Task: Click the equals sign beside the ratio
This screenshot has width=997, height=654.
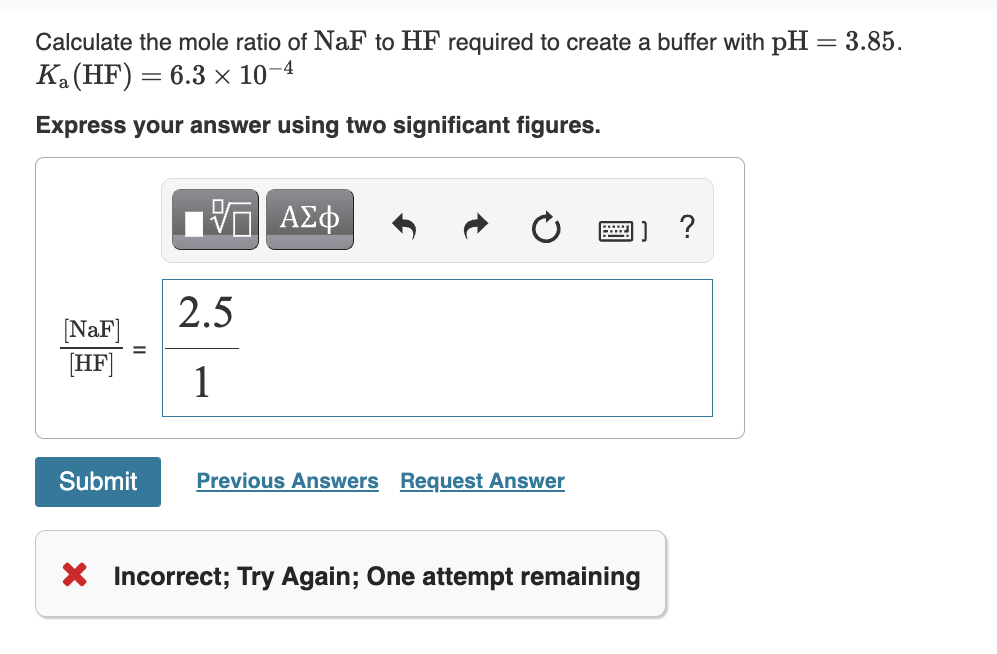Action: (139, 349)
